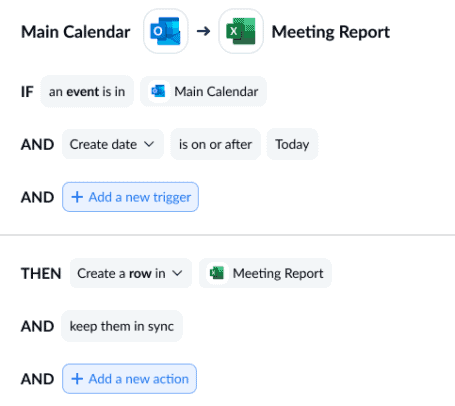Click the Excel icon in the header
Screen dimensions: 455x406
coord(241,31)
